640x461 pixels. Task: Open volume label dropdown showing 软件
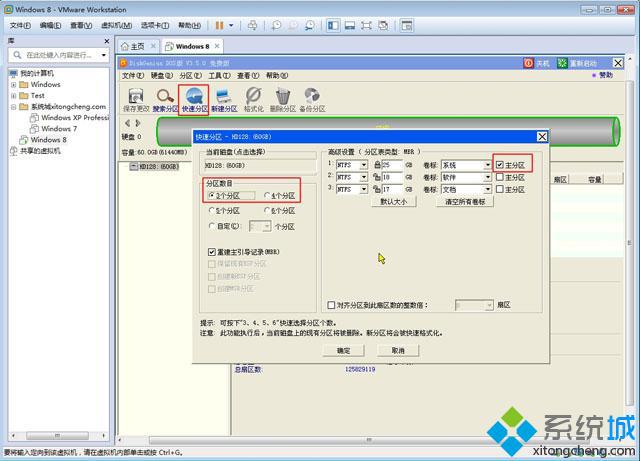[487, 178]
